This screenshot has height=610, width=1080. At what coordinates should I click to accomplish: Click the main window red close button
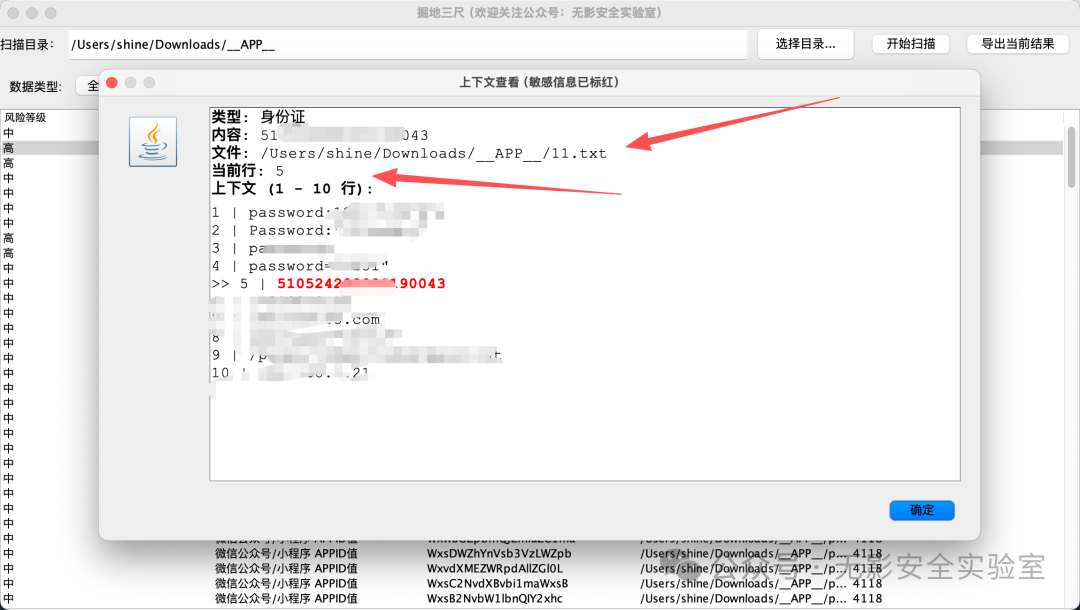(12, 13)
